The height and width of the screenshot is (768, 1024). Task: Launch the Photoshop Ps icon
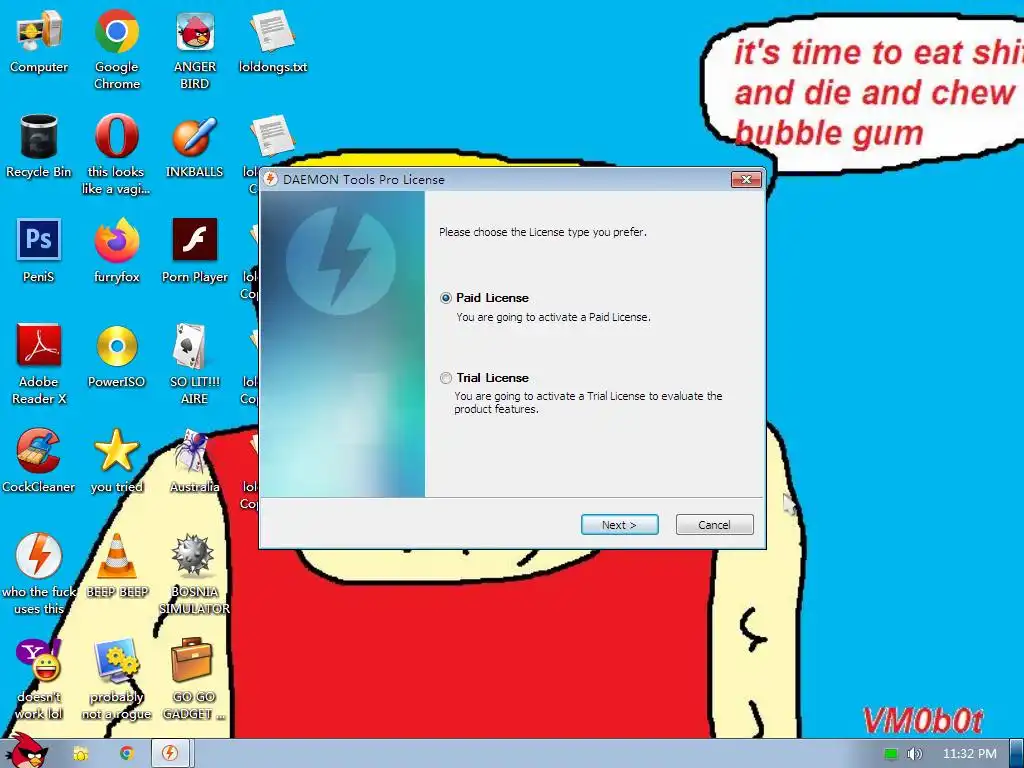coord(39,240)
